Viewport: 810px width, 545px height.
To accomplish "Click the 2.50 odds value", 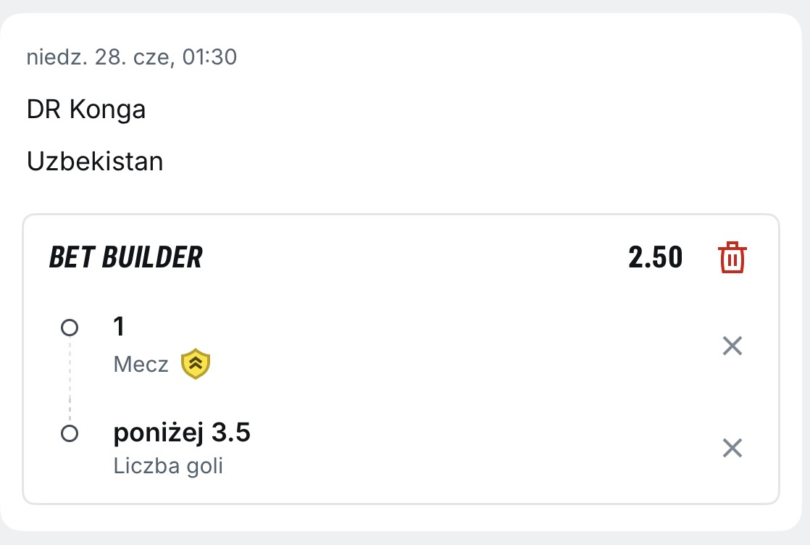I will pyautogui.click(x=655, y=257).
